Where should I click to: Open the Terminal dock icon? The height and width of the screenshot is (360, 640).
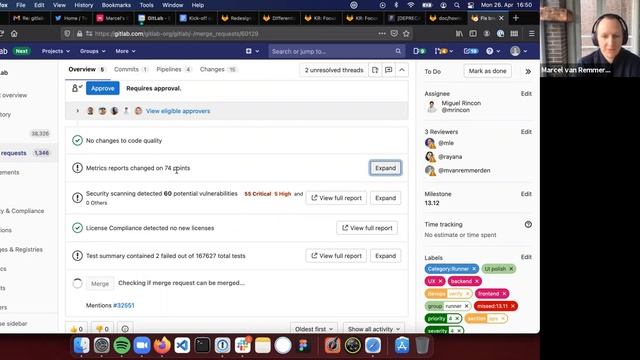tap(202, 345)
